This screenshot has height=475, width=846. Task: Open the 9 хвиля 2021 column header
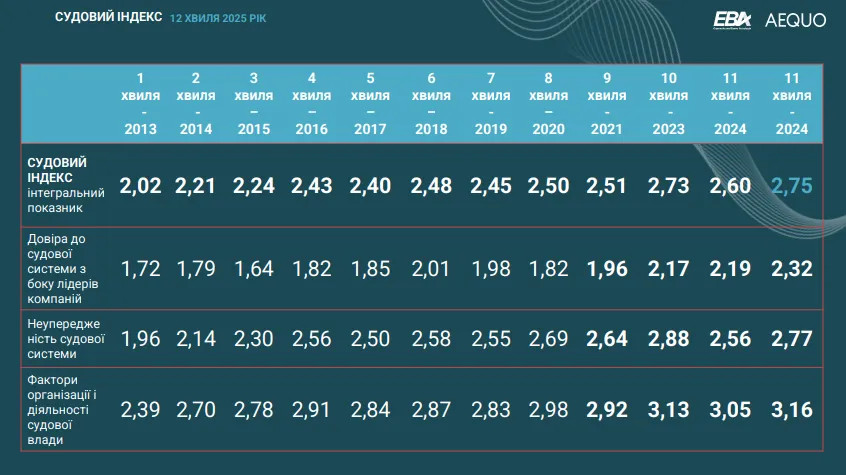[x=607, y=103]
